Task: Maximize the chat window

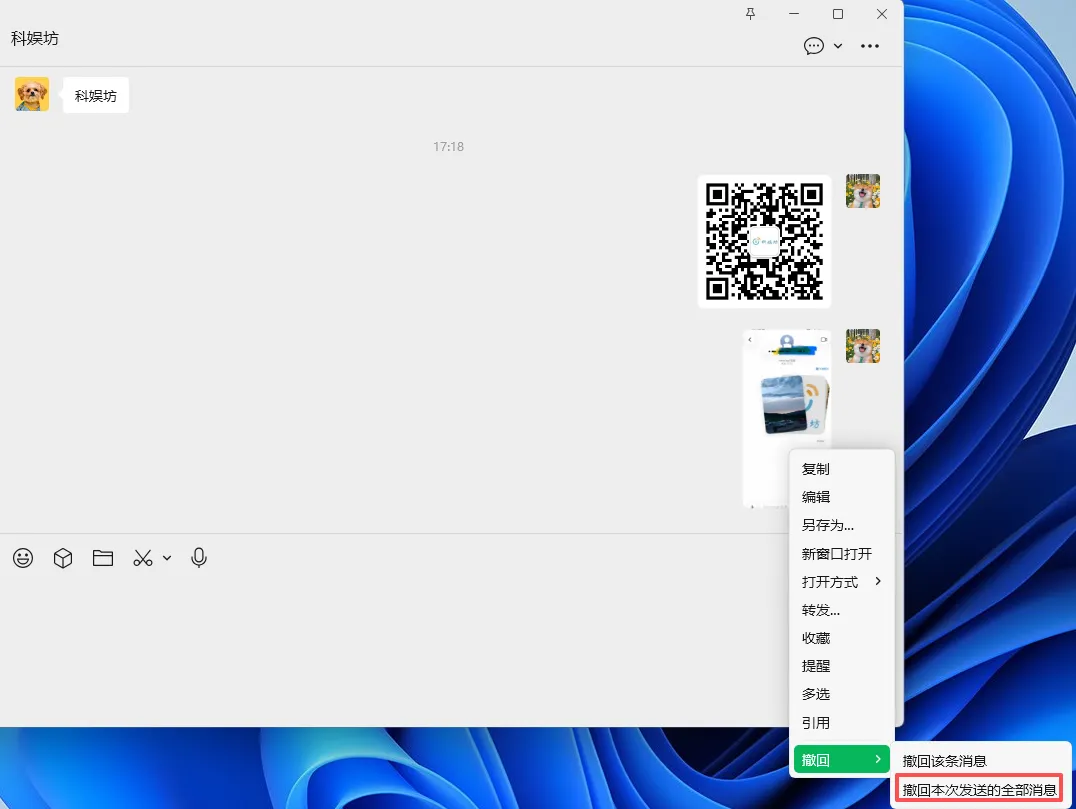Action: click(x=838, y=14)
